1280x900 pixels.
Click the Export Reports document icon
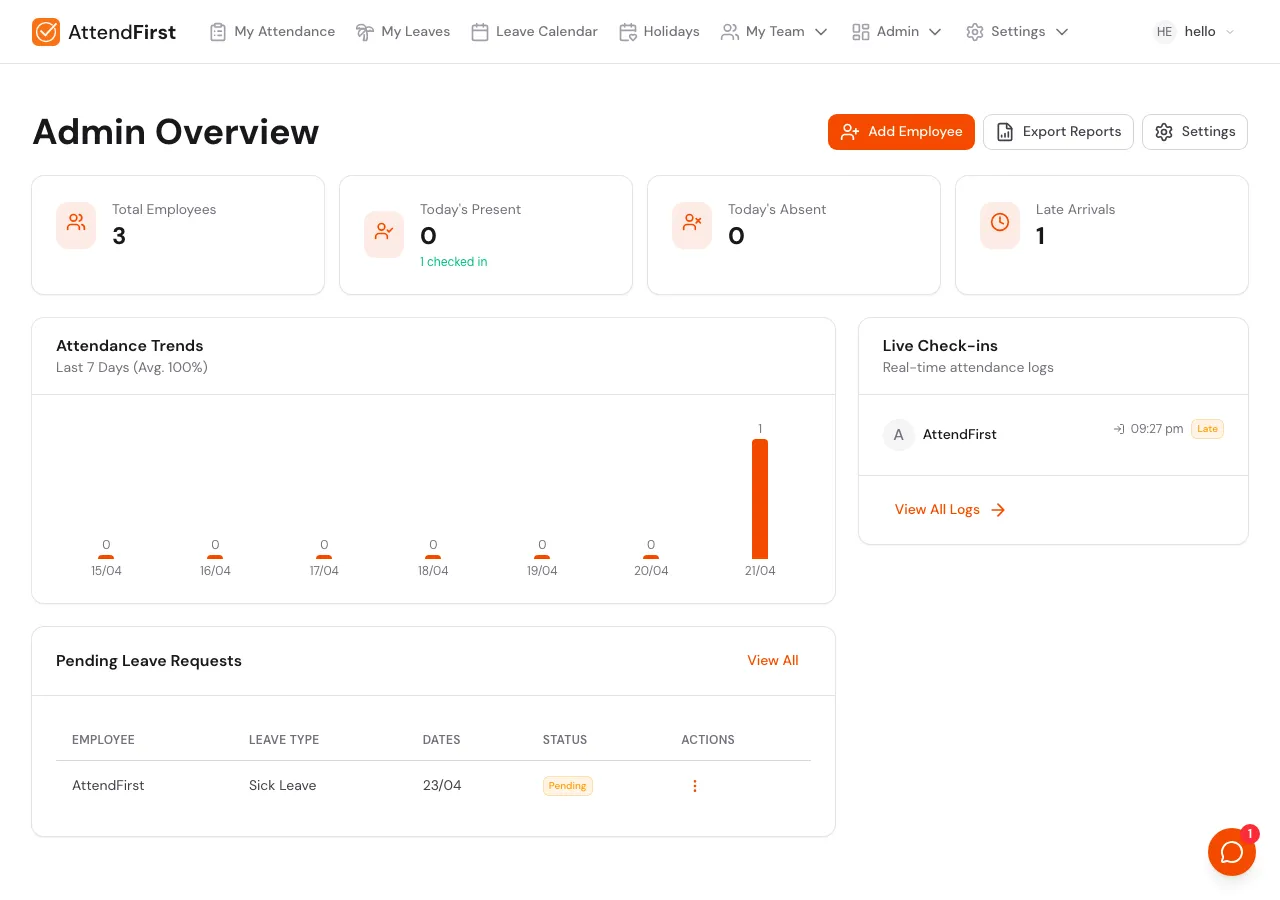pos(1005,132)
